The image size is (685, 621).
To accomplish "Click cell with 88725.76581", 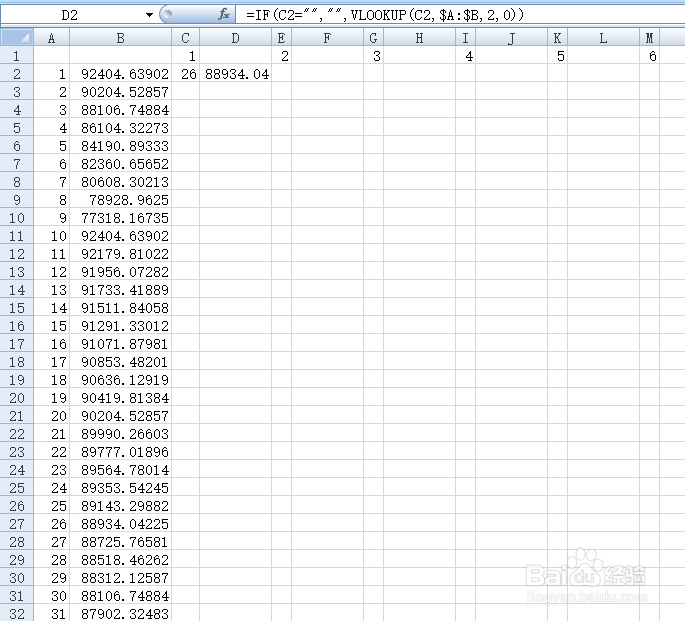I will 121,542.
